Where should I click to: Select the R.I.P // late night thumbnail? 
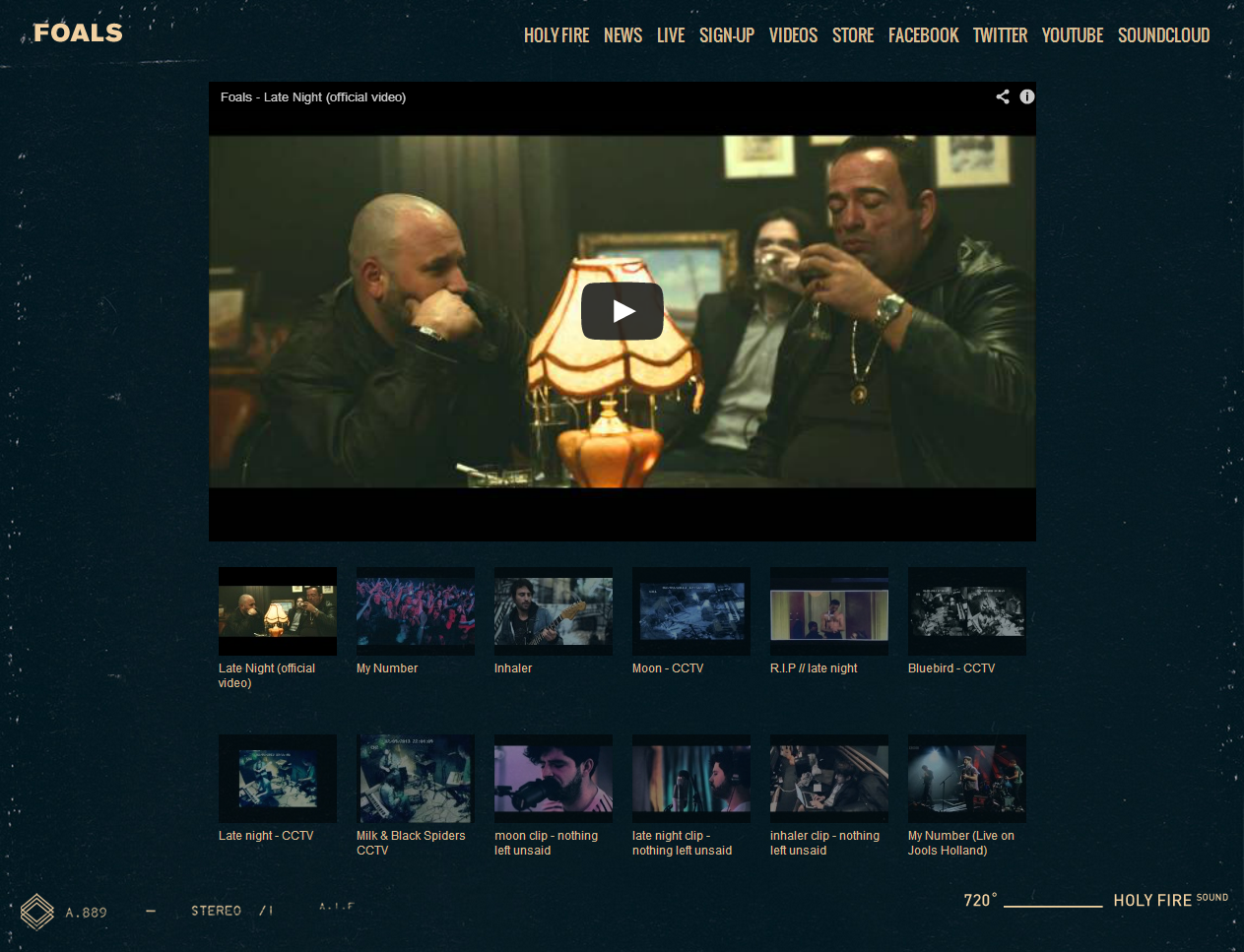[x=829, y=611]
